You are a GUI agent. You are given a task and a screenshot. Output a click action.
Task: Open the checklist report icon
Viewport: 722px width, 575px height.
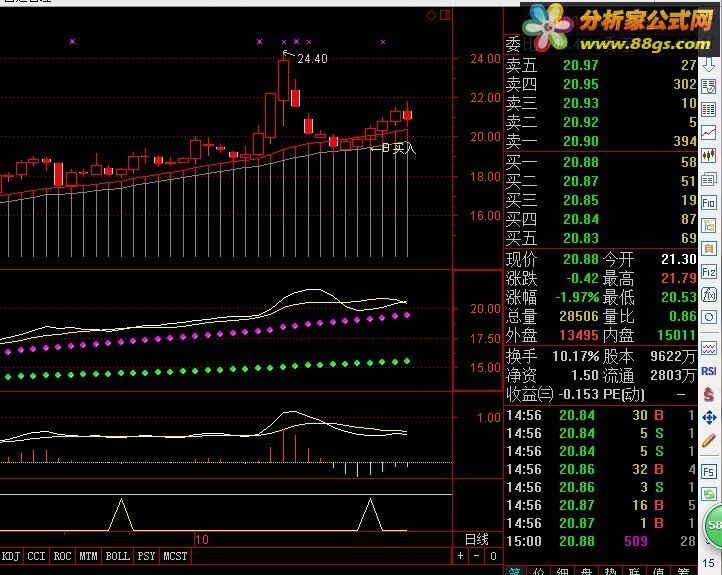[x=709, y=87]
